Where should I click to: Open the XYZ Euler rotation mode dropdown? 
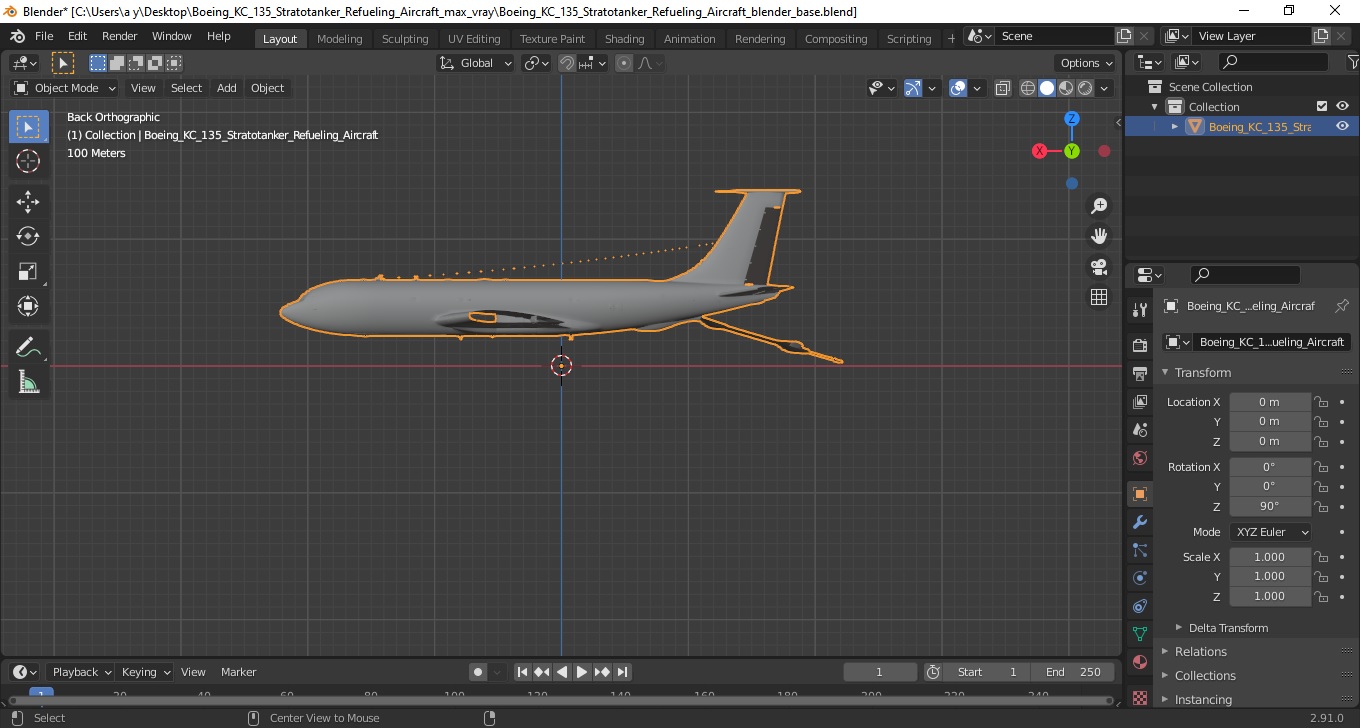pyautogui.click(x=1270, y=532)
